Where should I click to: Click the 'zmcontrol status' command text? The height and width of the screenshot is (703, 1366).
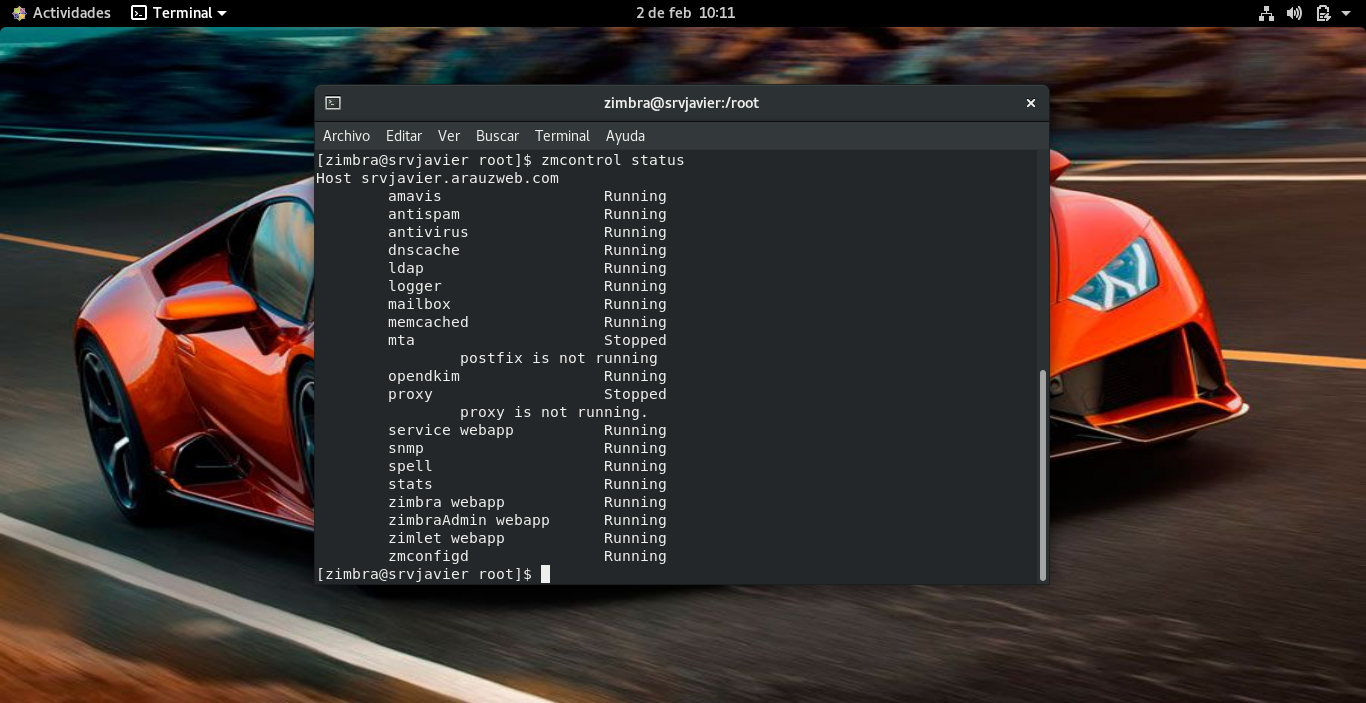(612, 160)
